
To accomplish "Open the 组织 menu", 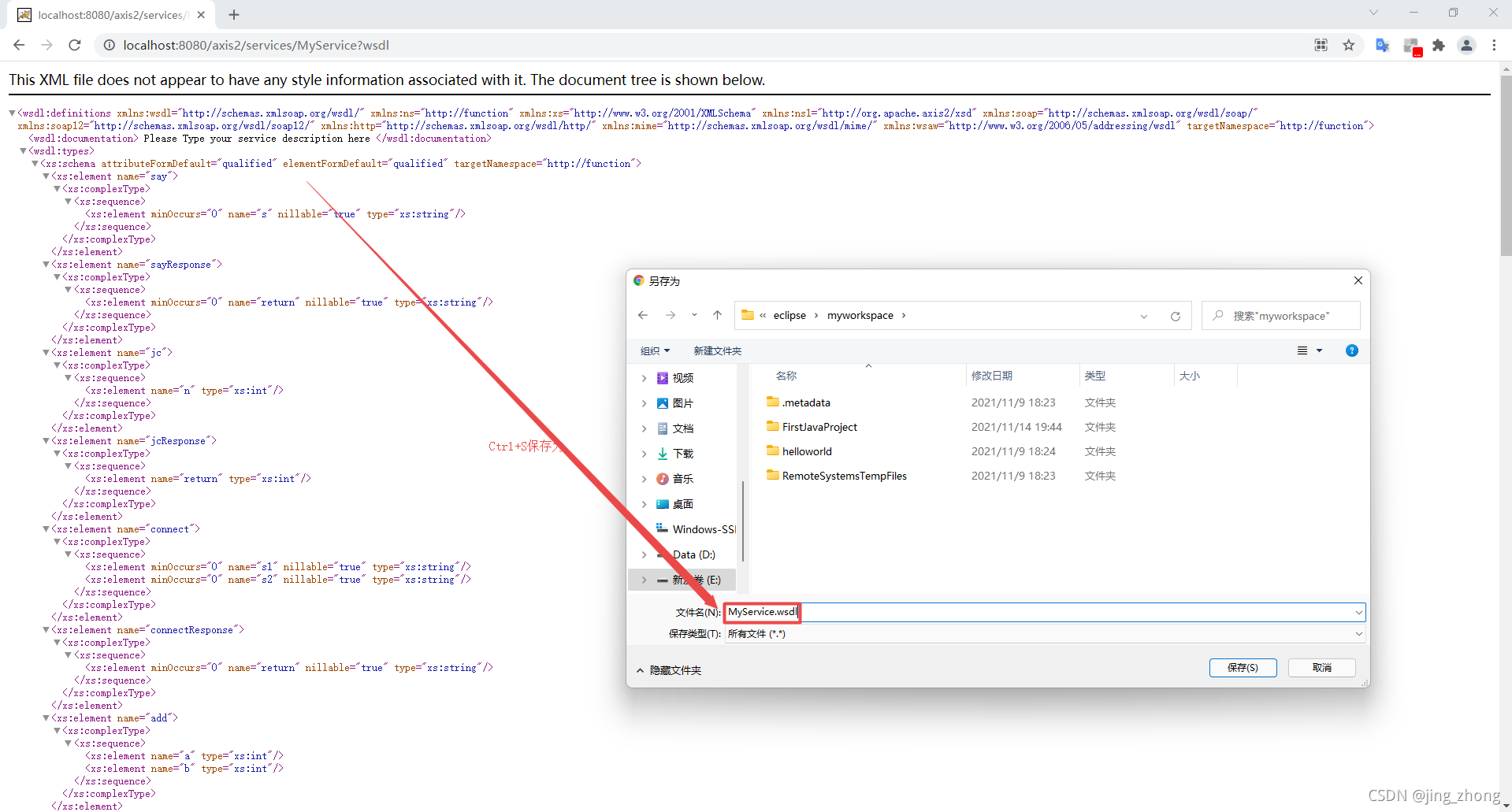I will [x=655, y=350].
